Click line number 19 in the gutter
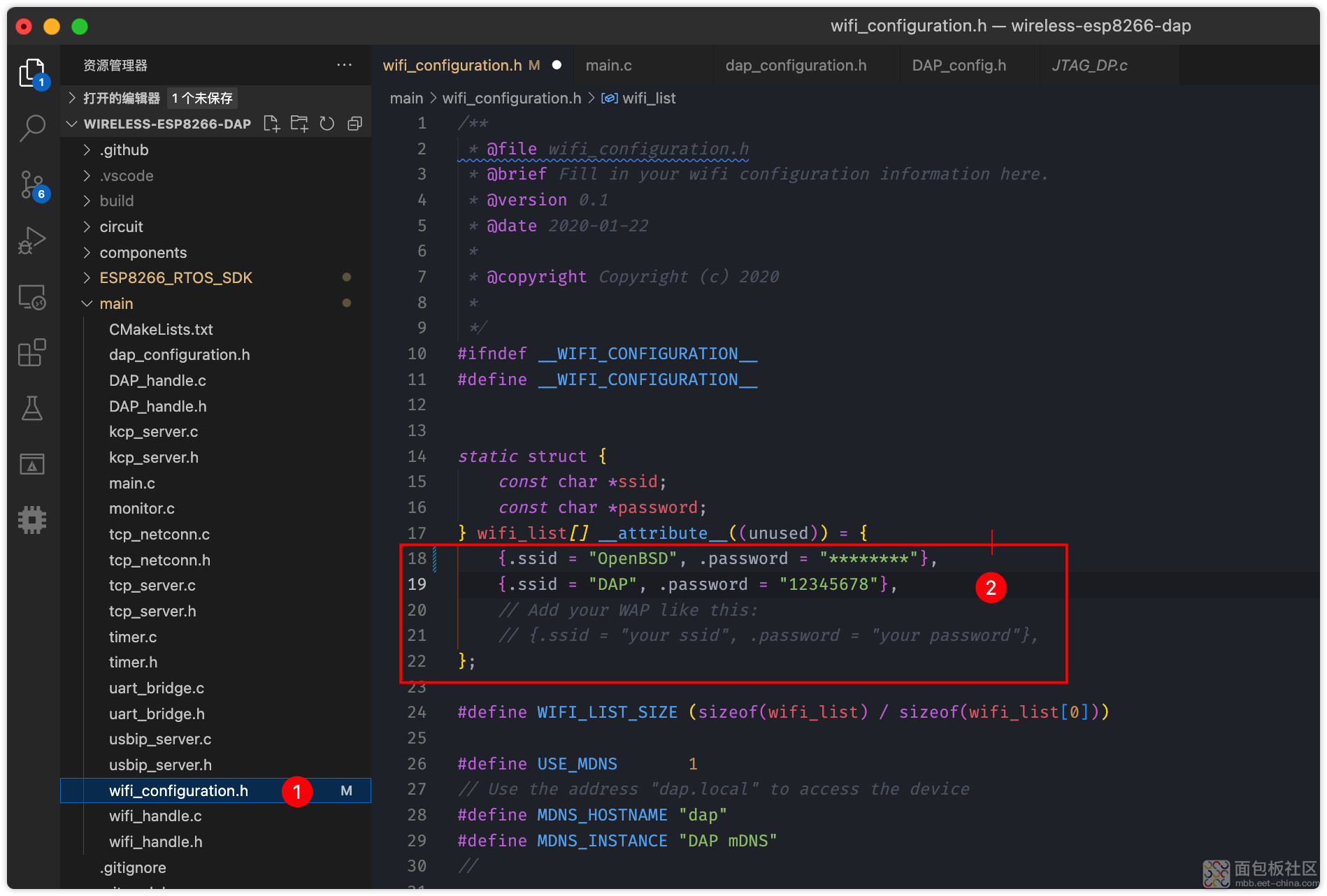Image resolution: width=1327 pixels, height=896 pixels. pyautogui.click(x=417, y=584)
